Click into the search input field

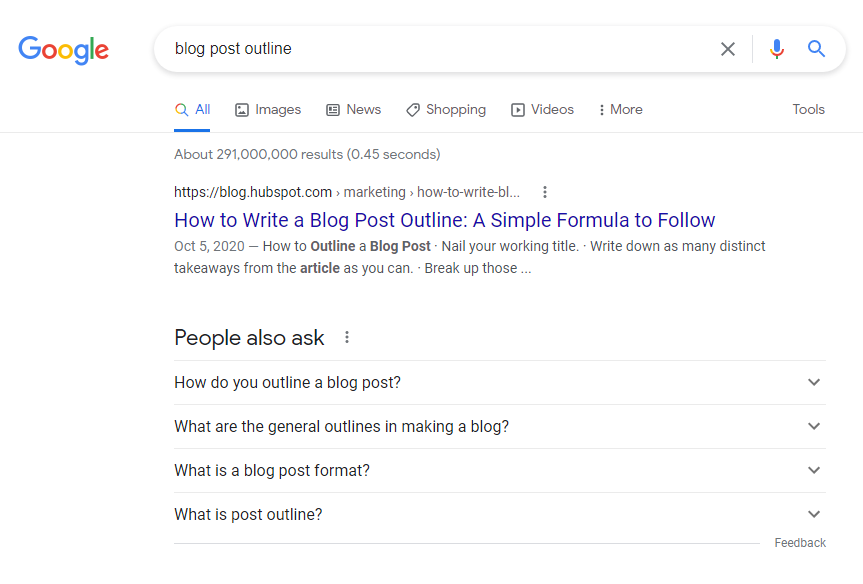pos(440,49)
